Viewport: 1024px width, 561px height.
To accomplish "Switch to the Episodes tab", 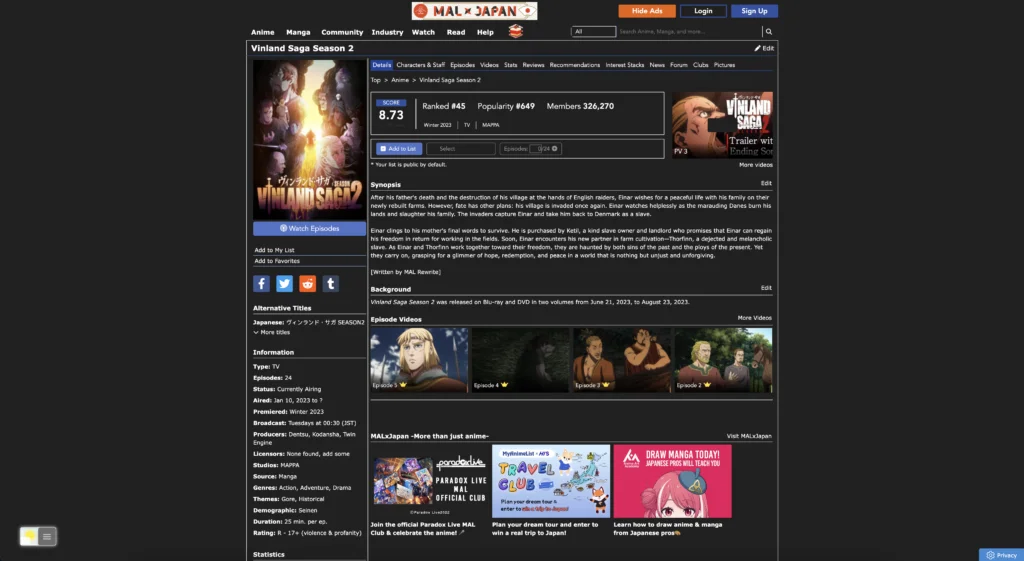I will (462, 65).
